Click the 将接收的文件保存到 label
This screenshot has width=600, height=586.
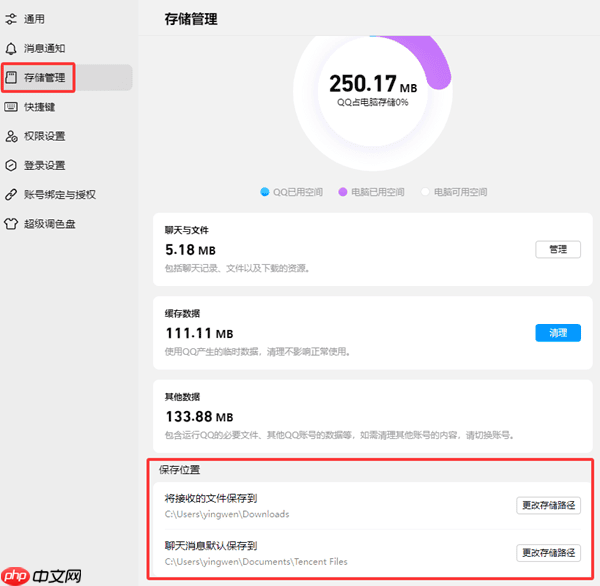click(x=210, y=498)
